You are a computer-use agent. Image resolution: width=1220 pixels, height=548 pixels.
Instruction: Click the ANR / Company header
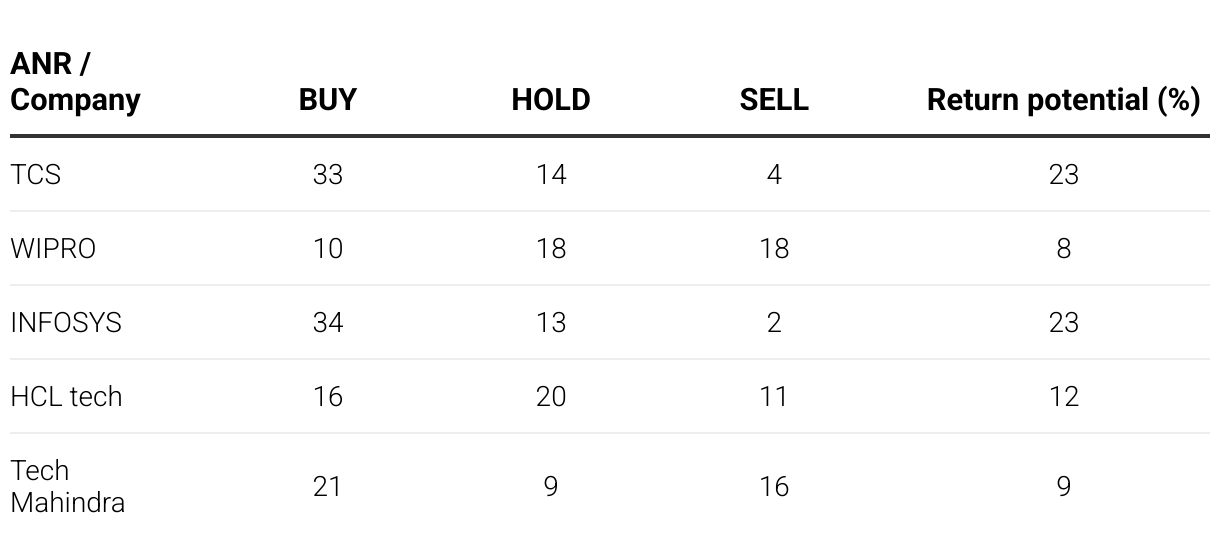tap(75, 83)
